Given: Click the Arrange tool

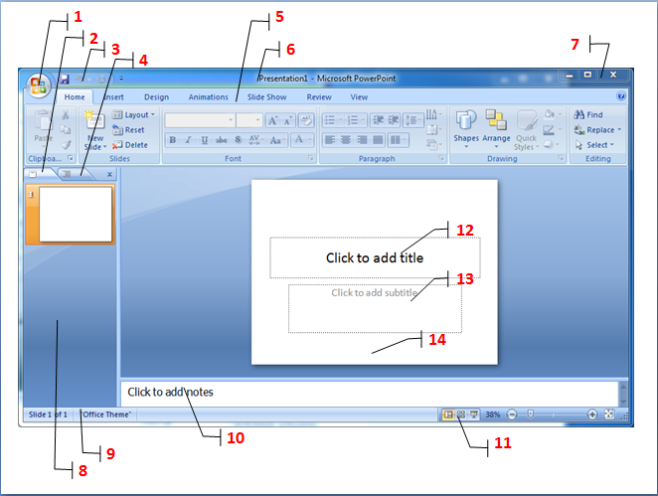Looking at the screenshot, I should pyautogui.click(x=496, y=127).
